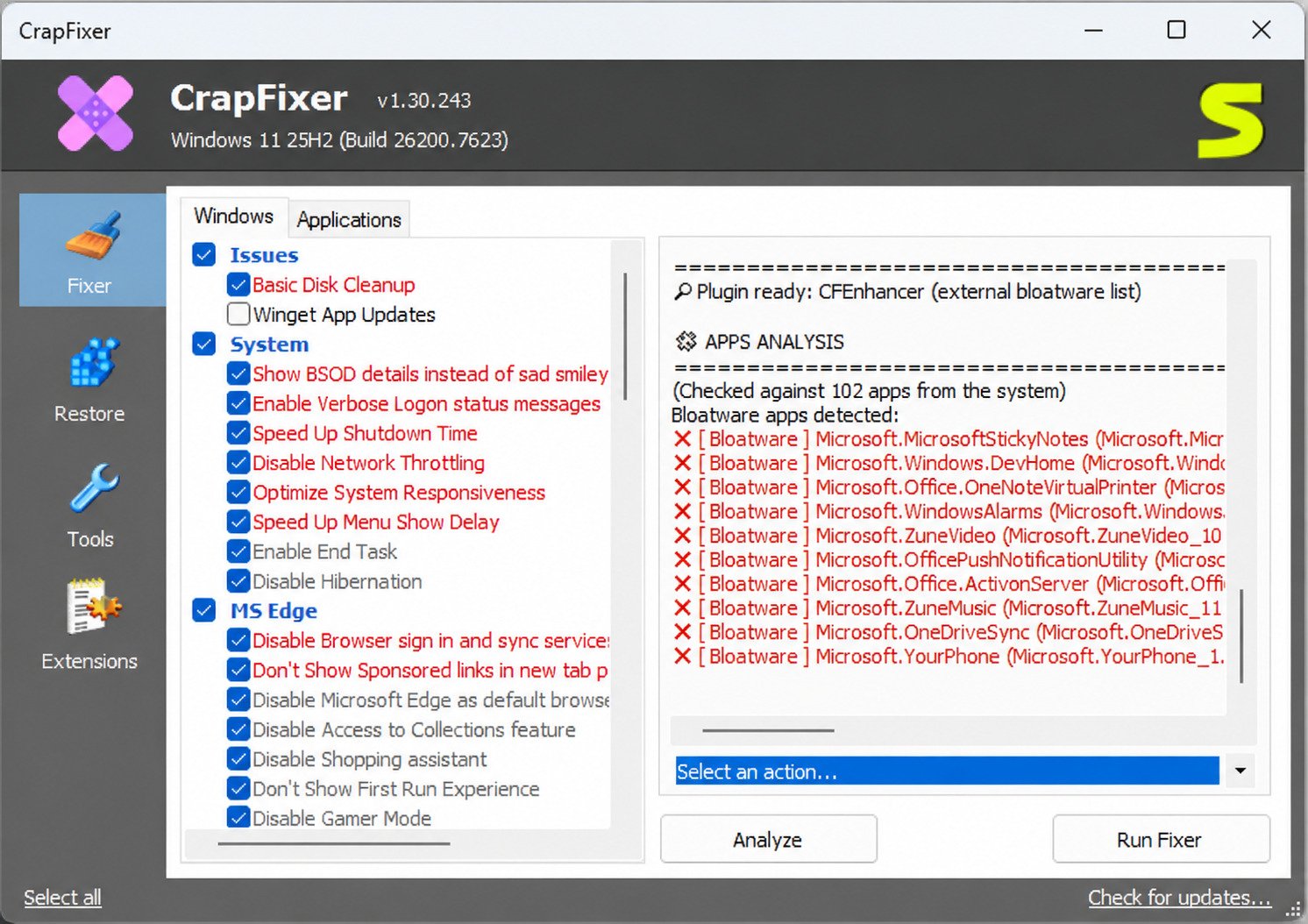
Task: Toggle the MS Edge group checkbox
Action: coord(204,610)
